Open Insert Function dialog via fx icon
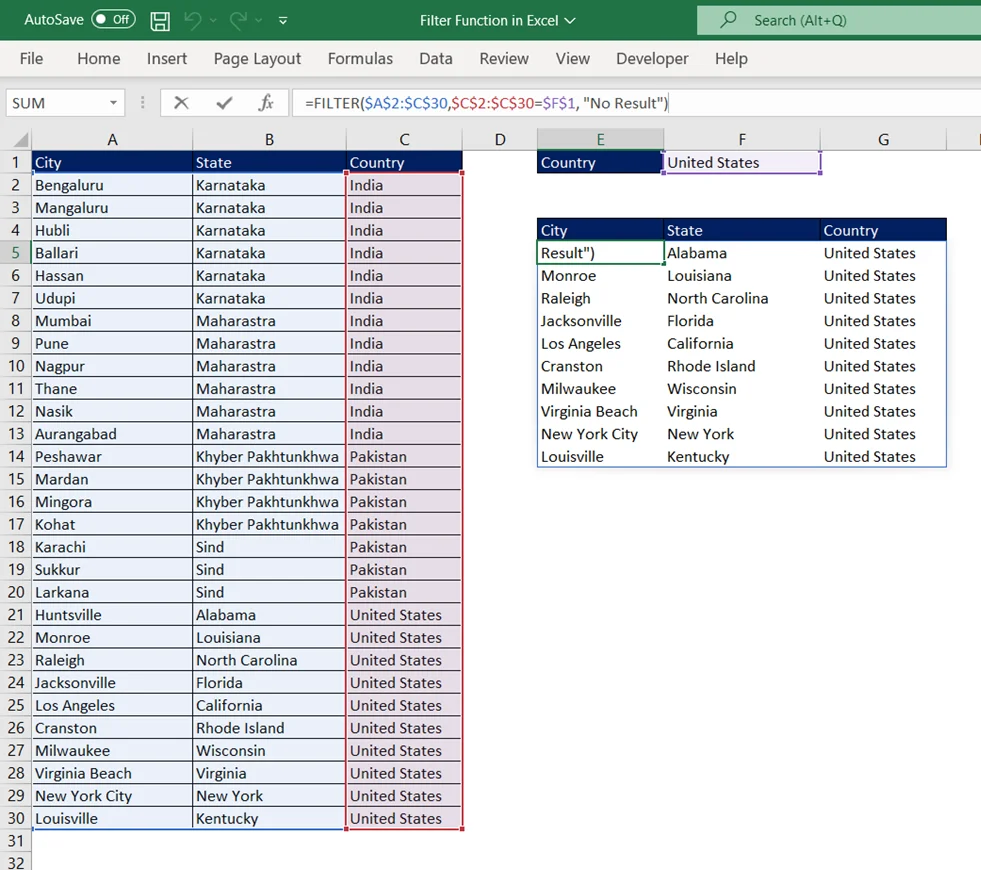981x870 pixels. pos(266,103)
